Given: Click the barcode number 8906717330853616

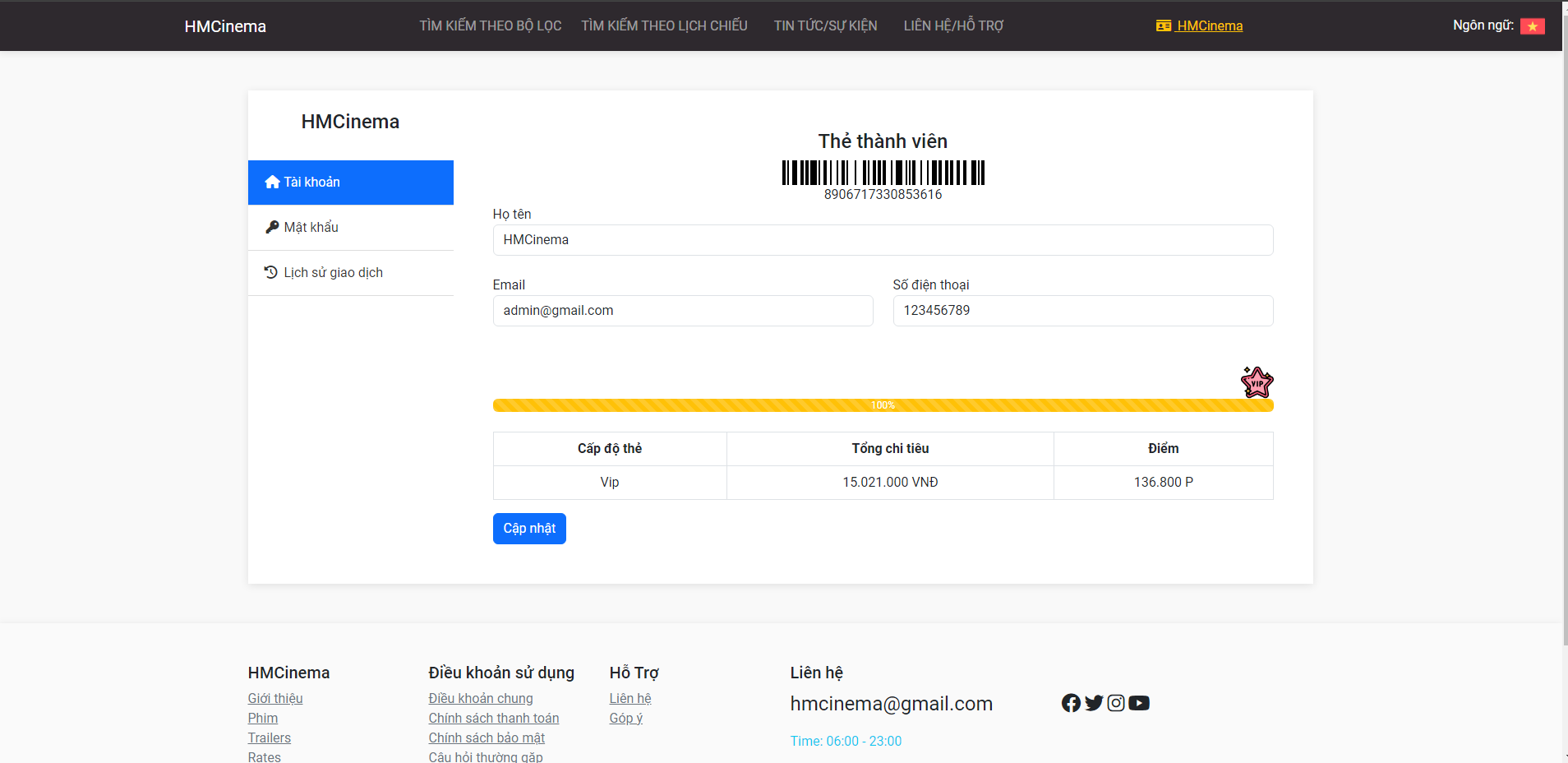Looking at the screenshot, I should coord(883,195).
